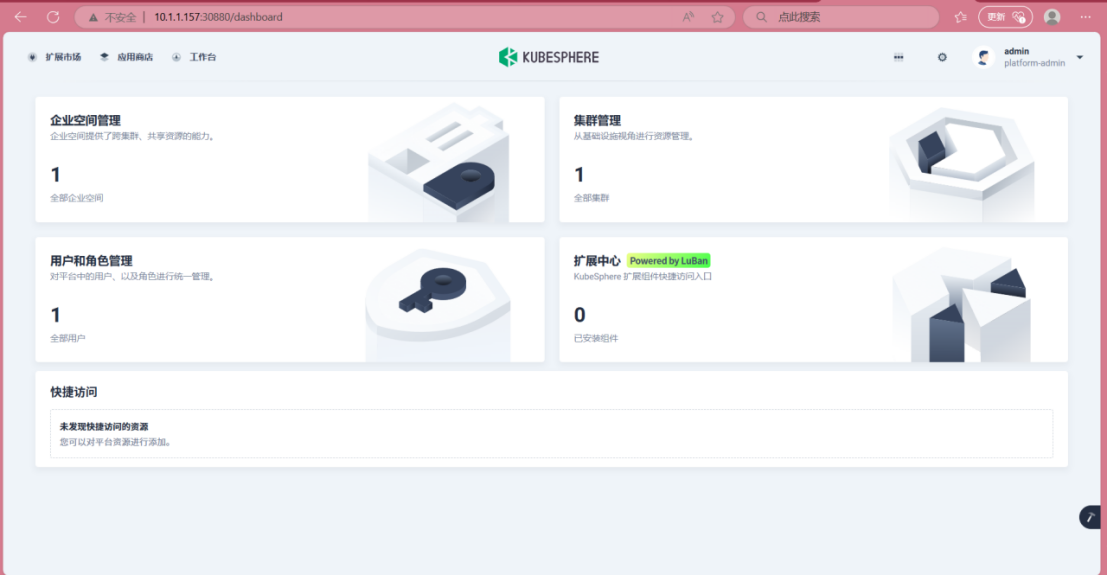
Task: Open the three-dot grid menu icon in header
Action: 898,57
